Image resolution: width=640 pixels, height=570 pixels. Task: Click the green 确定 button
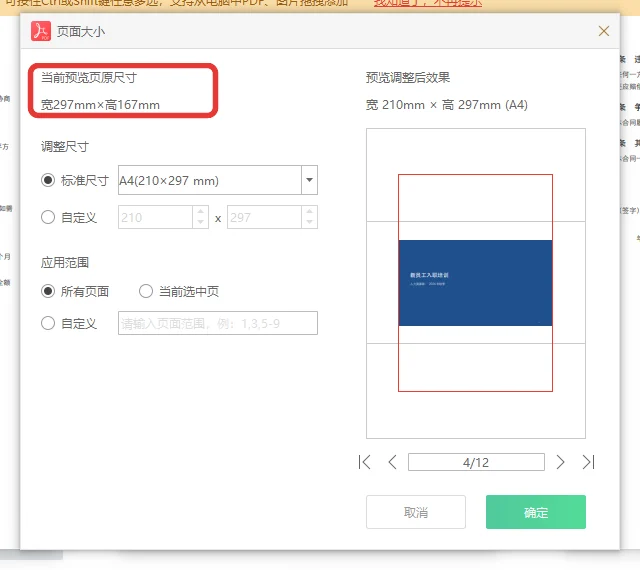tap(536, 512)
